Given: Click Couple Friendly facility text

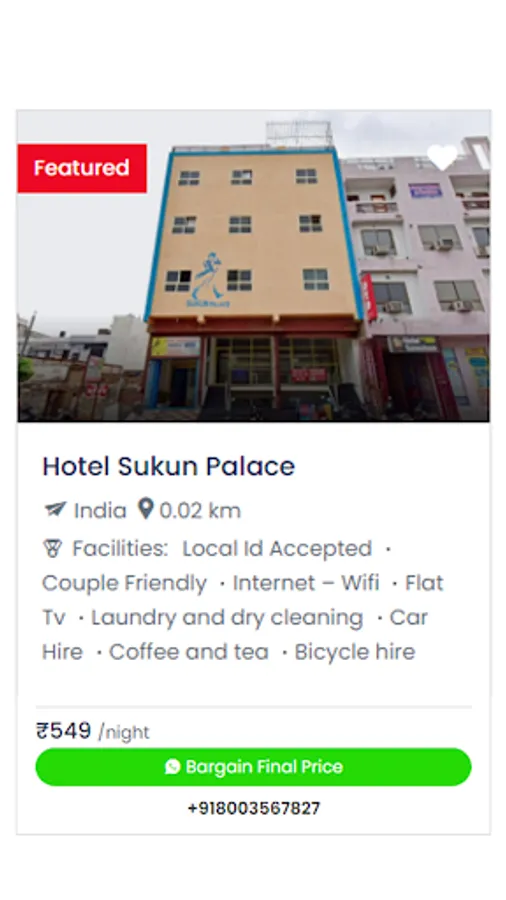Looking at the screenshot, I should [x=124, y=583].
